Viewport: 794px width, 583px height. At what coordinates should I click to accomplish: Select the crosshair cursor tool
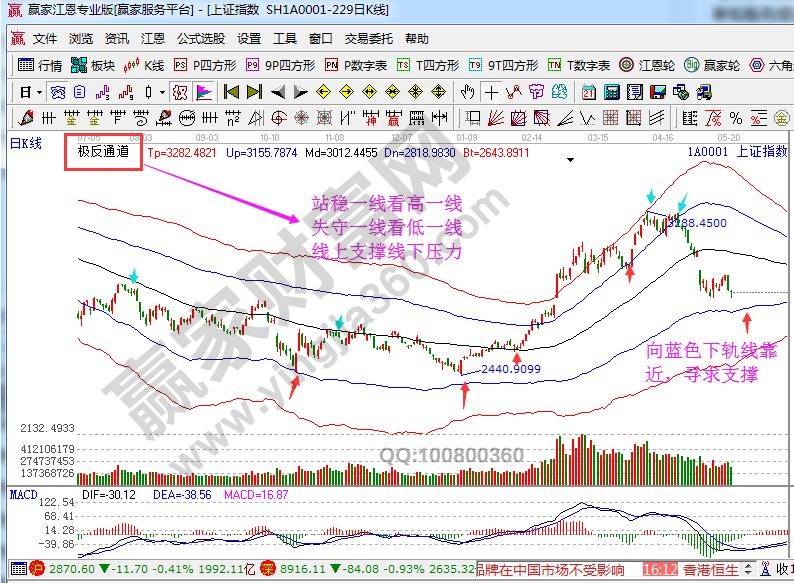(x=491, y=92)
